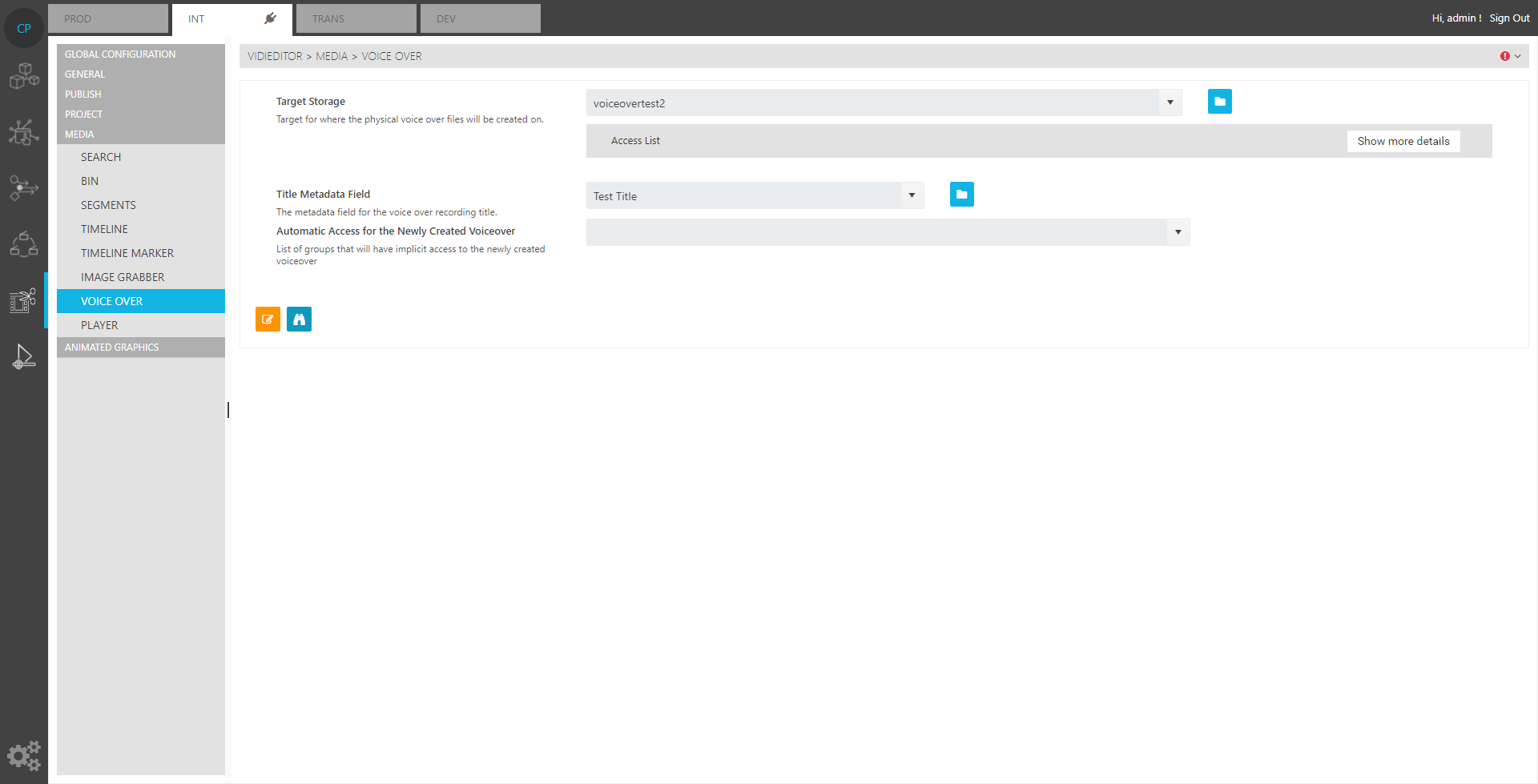This screenshot has width=1538, height=784.
Task: Expand the ANIMATED GRAPHICS section
Action: pos(112,348)
